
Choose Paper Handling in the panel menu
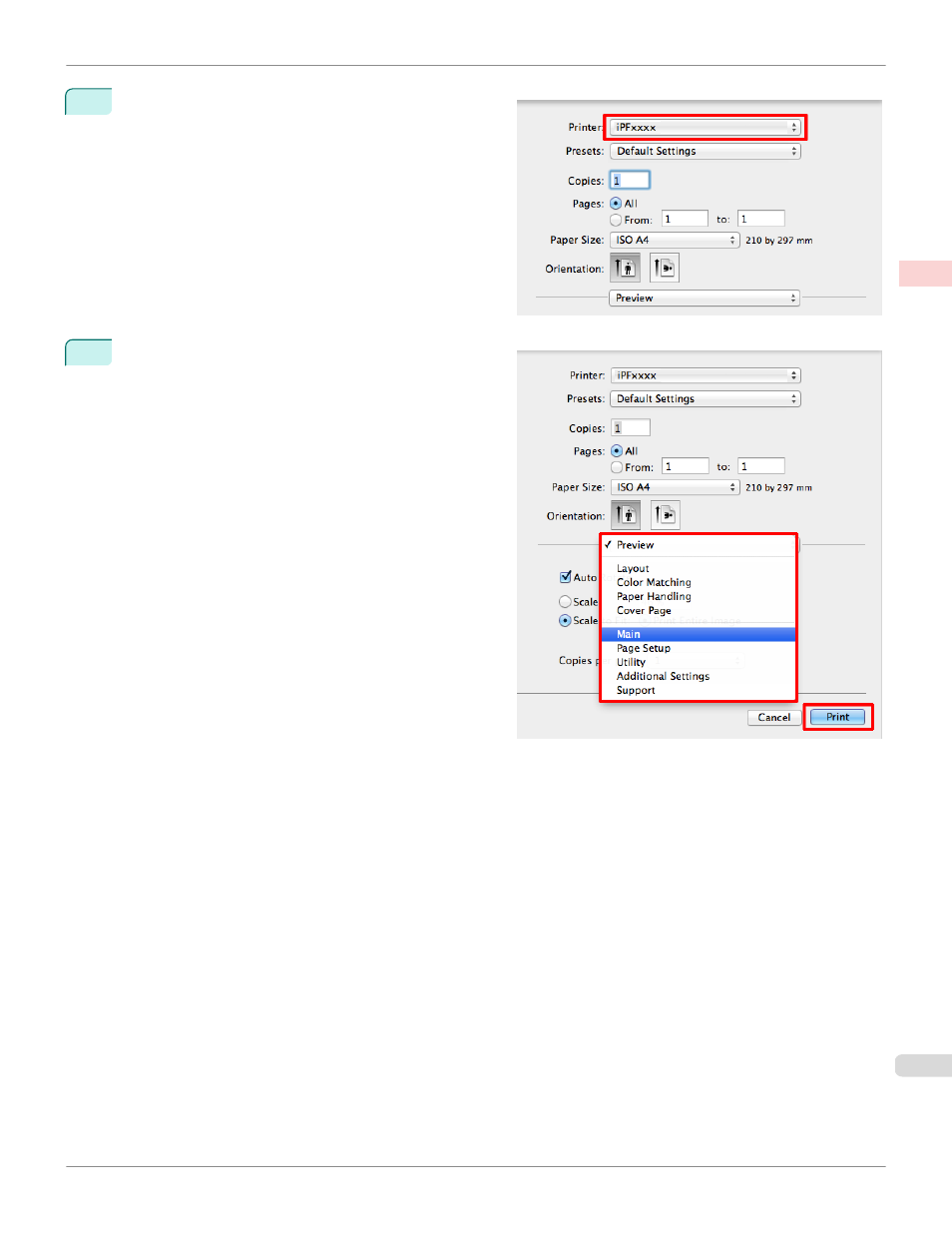[699, 596]
